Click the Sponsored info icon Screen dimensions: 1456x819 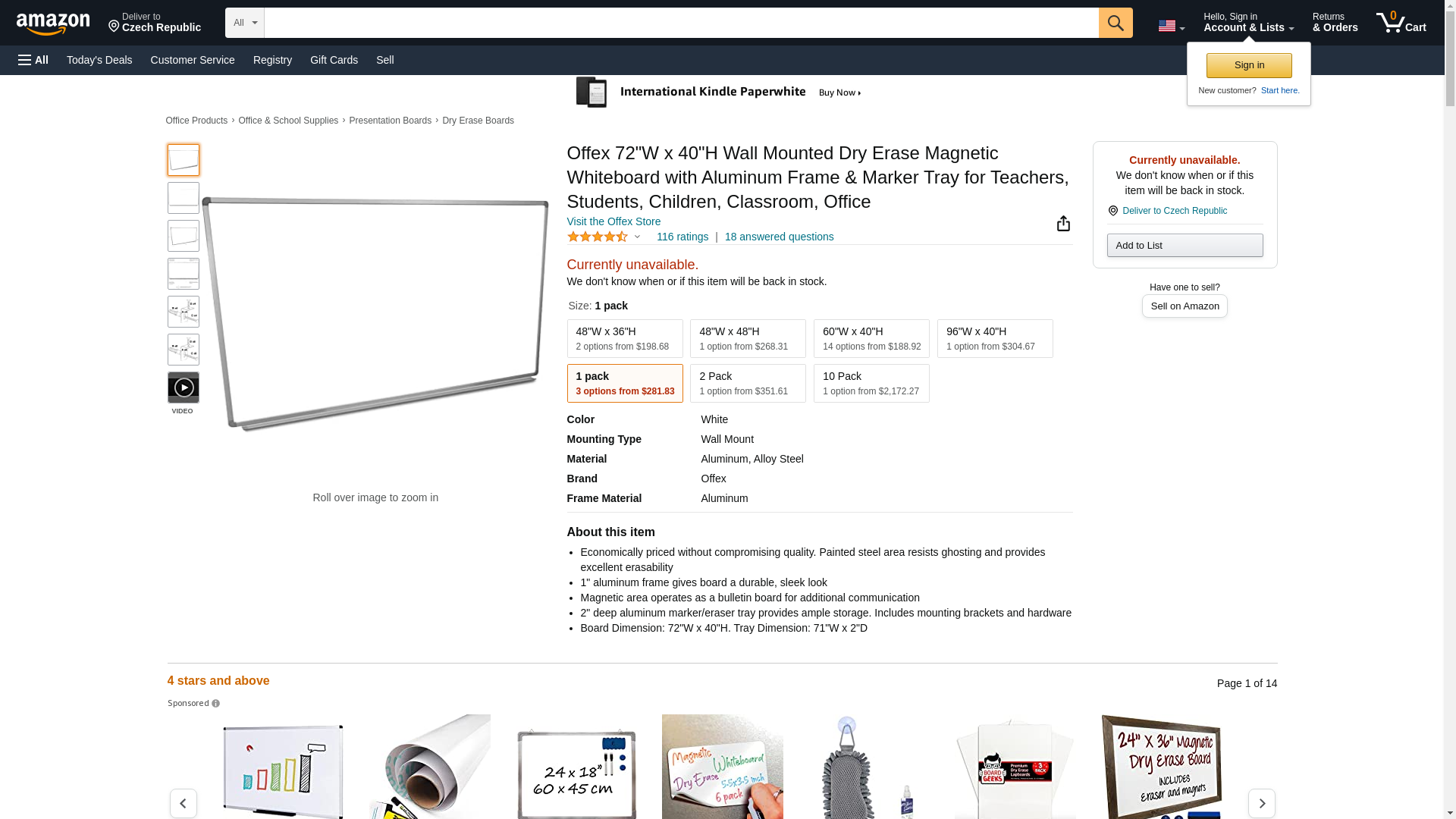click(216, 704)
